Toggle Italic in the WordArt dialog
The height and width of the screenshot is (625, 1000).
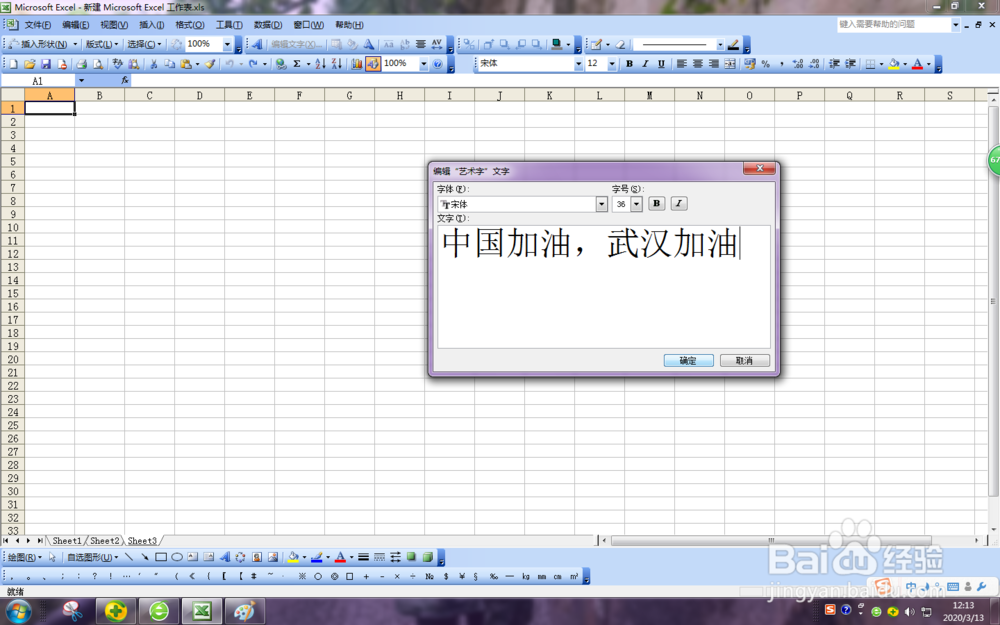pos(679,203)
